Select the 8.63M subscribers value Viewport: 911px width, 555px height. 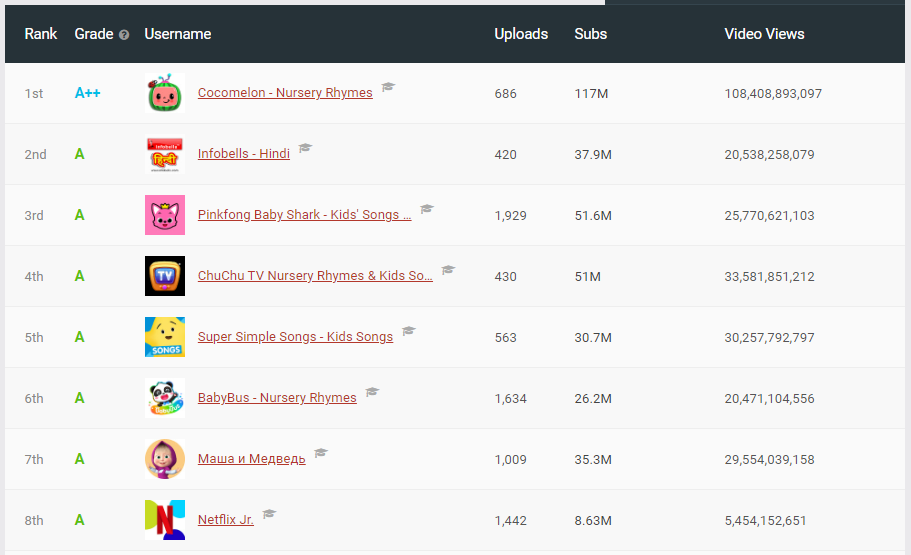[x=593, y=521]
